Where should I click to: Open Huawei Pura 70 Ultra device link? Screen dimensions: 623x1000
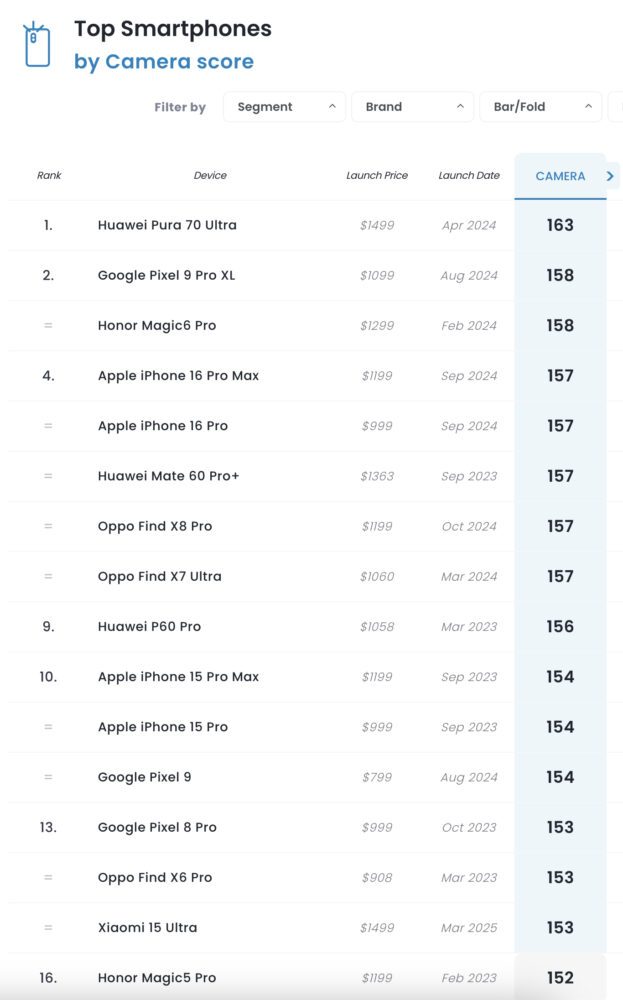tap(167, 225)
